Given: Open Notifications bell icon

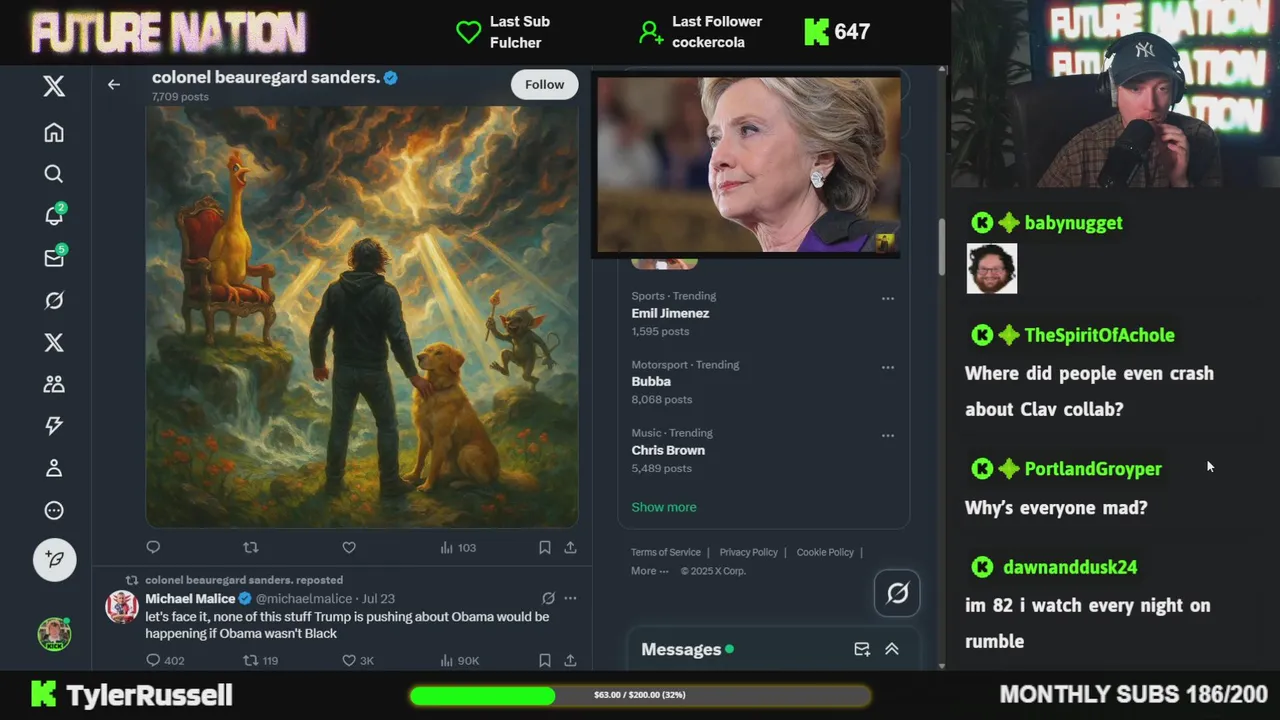Looking at the screenshot, I should [54, 216].
